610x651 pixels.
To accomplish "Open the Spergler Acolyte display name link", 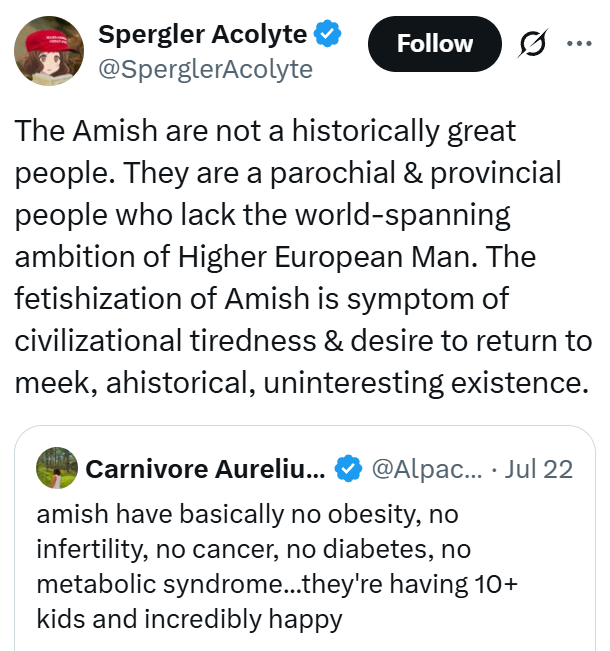I will pos(203,34).
